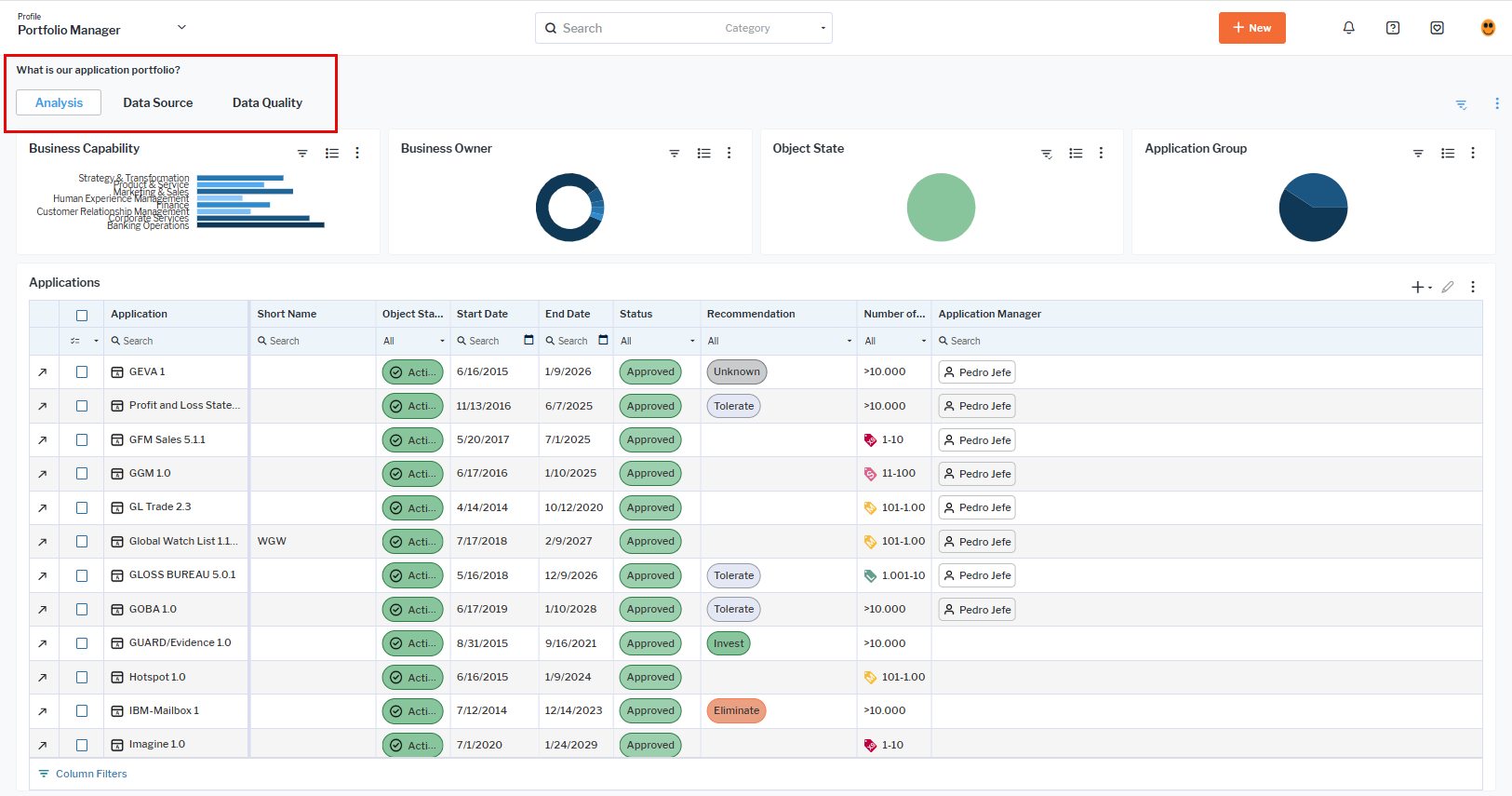Viewport: 1512px width, 796px height.
Task: Open the End Date calendar picker
Action: pyautogui.click(x=603, y=341)
